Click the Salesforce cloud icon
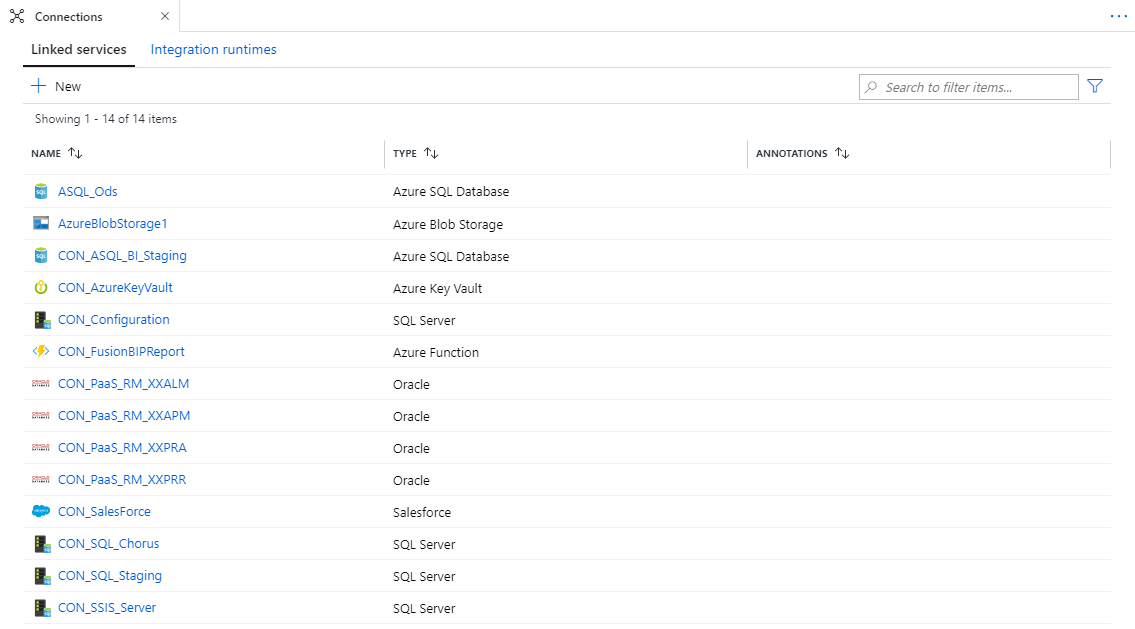The height and width of the screenshot is (629, 1135). tap(41, 512)
